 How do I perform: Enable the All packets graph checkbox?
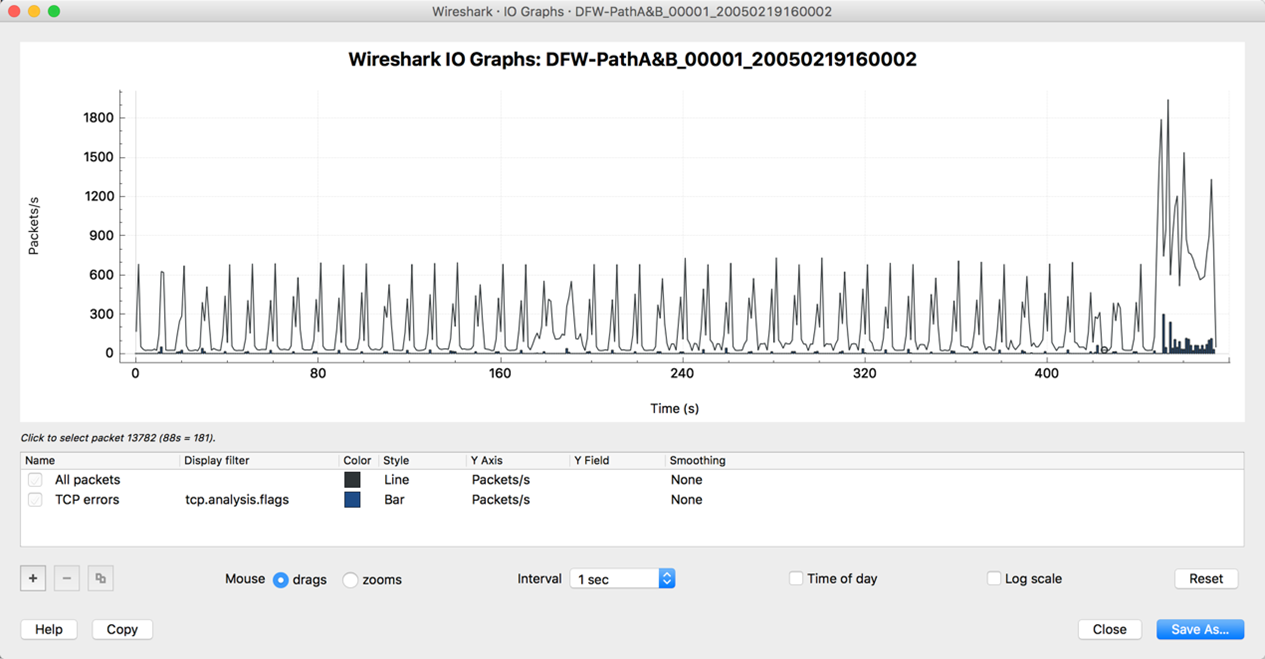35,480
